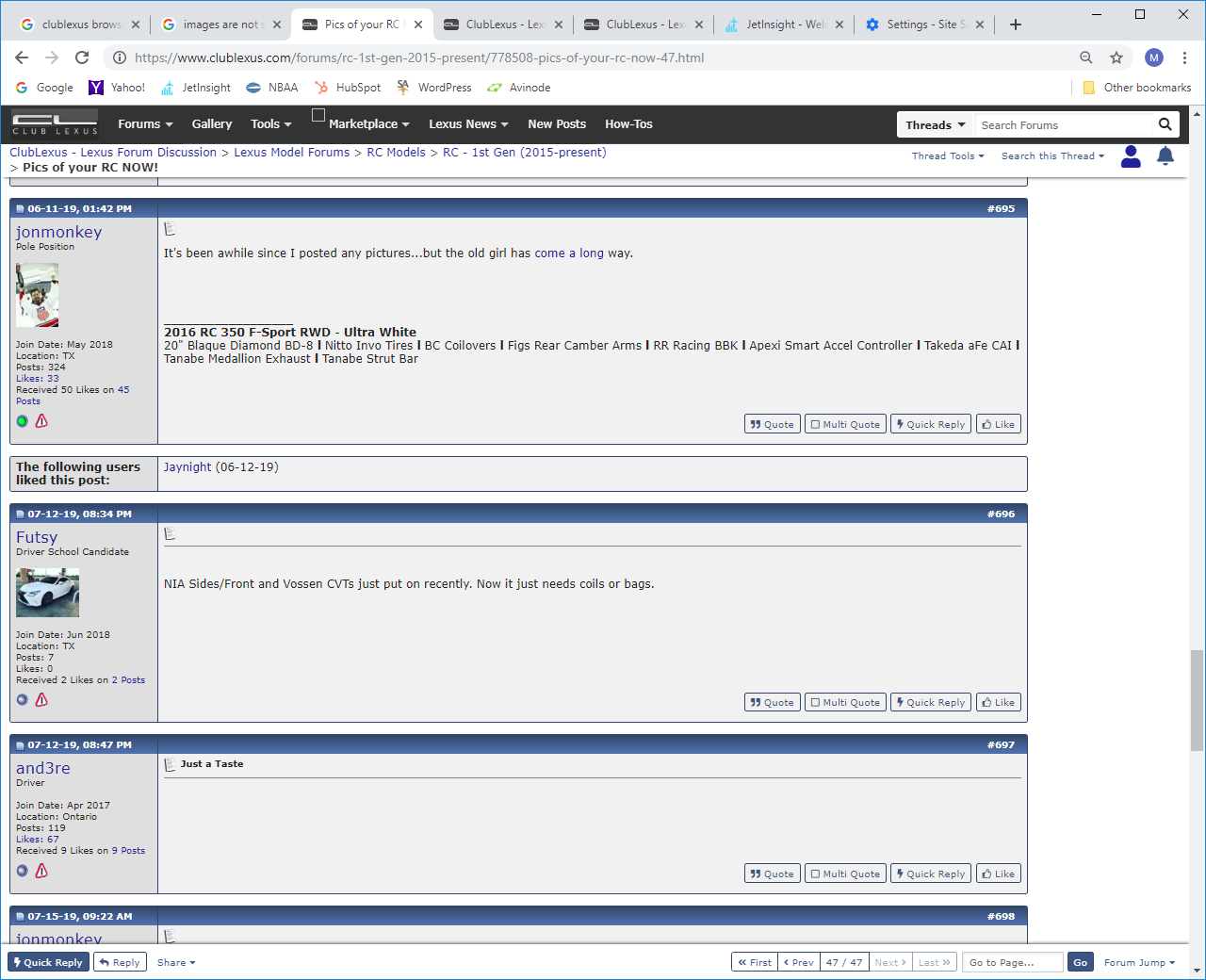Screen dimensions: 1206x980
Task: Click the Club Lexus logo
Action: click(55, 123)
